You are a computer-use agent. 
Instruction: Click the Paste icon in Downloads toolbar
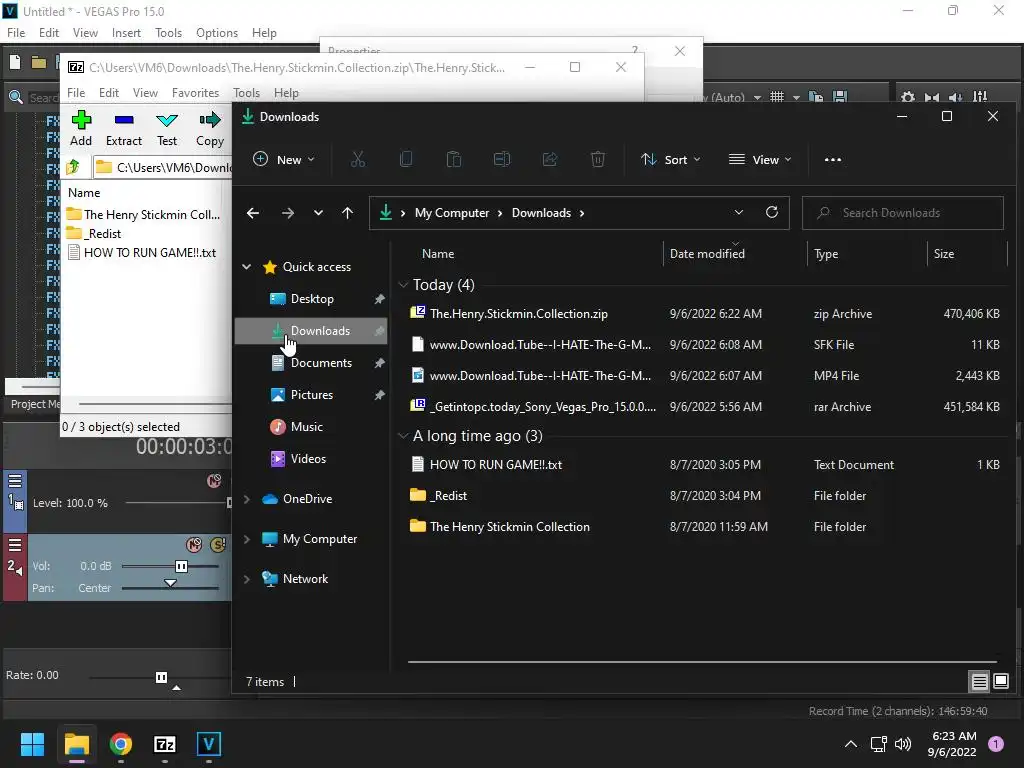pos(454,159)
